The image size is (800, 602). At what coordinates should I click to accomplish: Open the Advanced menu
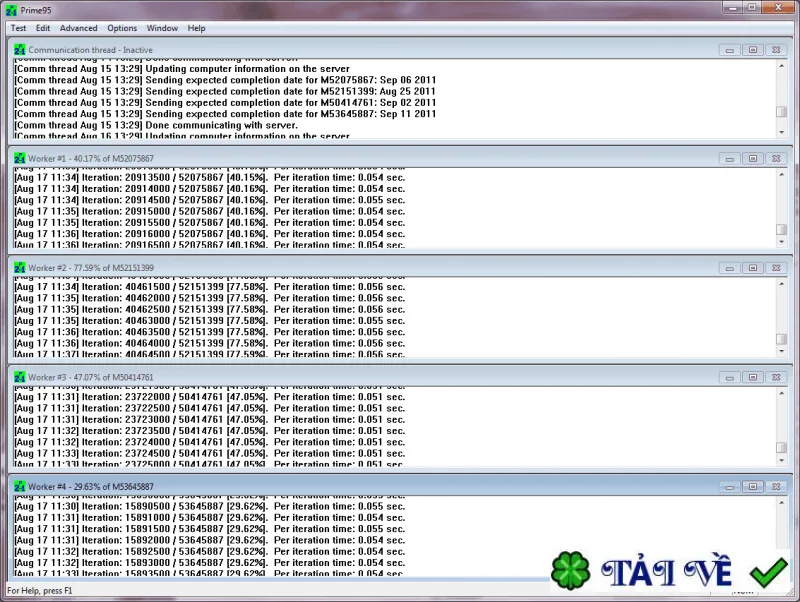pyautogui.click(x=79, y=28)
